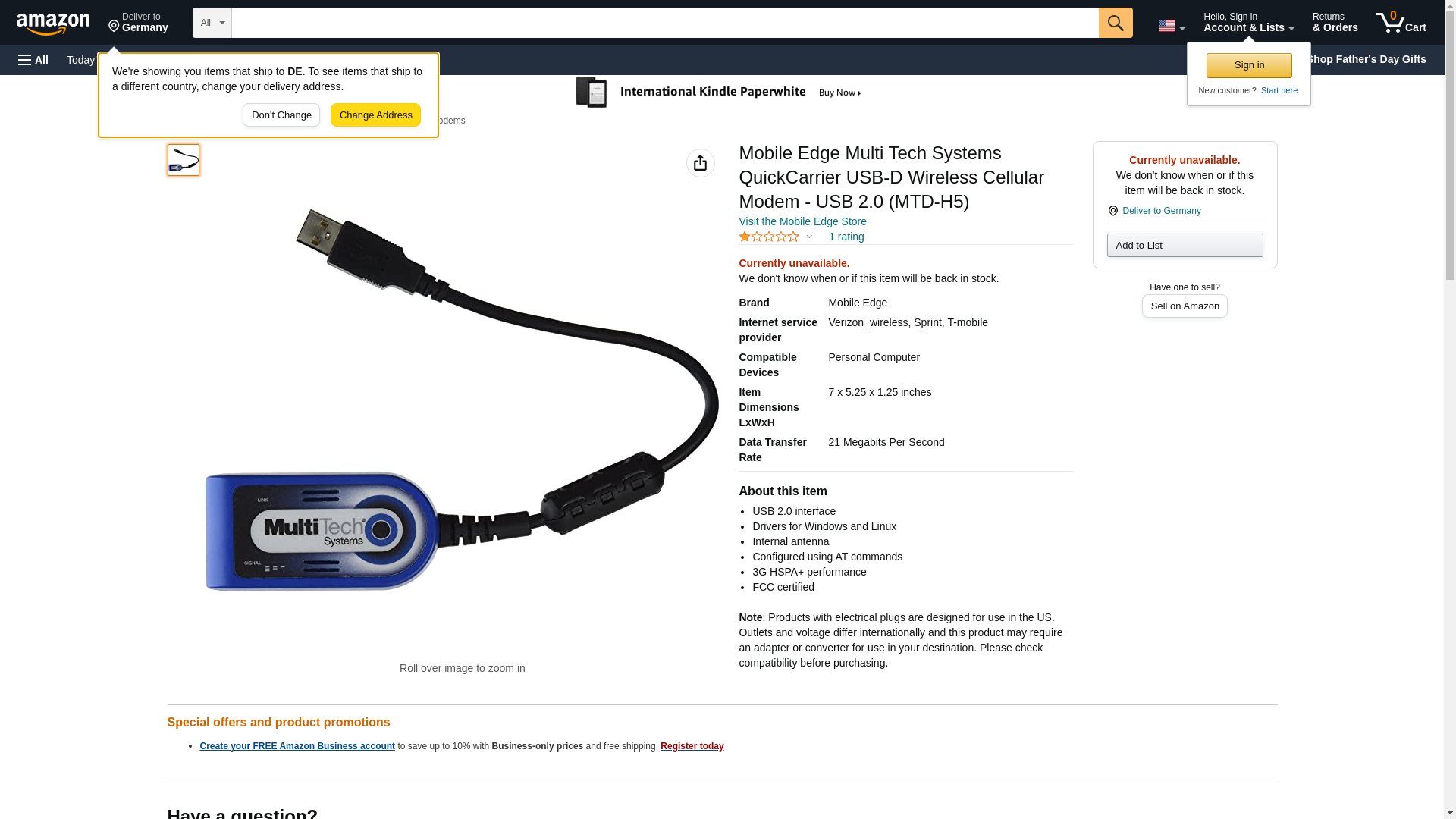The image size is (1456, 819).
Task: Open Shop Father's Day Gifts
Action: [1366, 59]
